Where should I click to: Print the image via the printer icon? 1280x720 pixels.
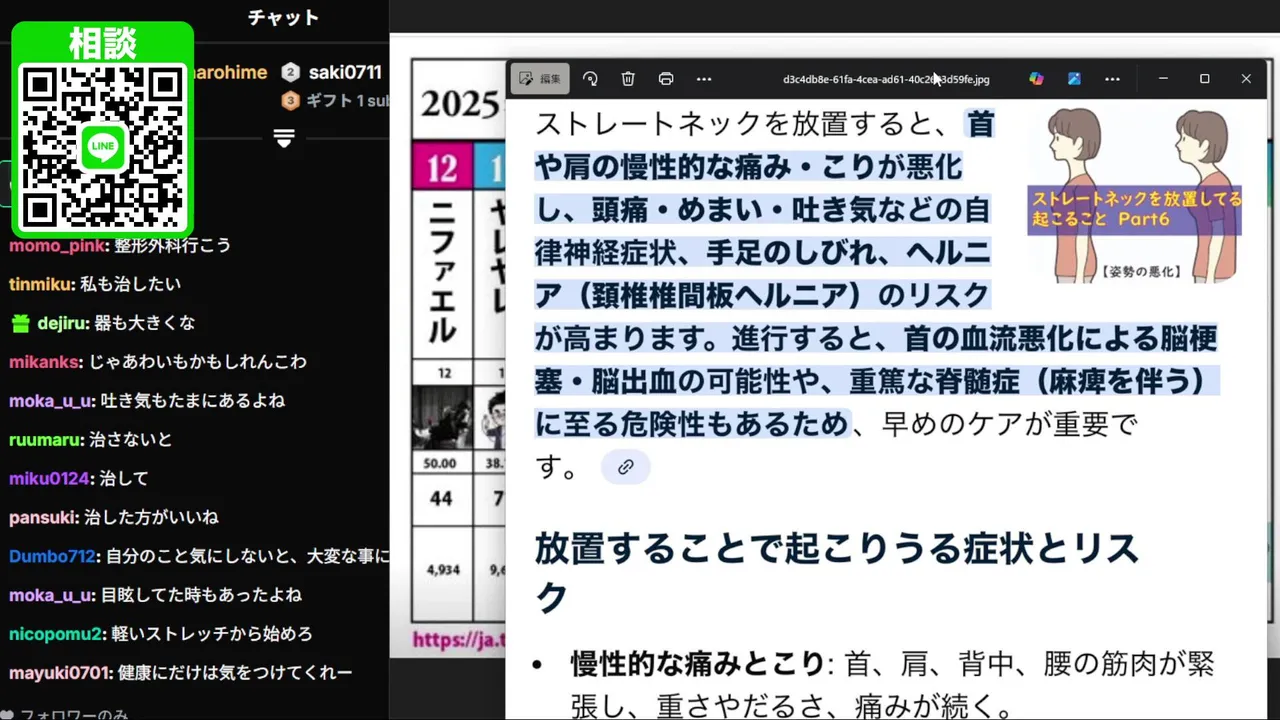coord(666,79)
